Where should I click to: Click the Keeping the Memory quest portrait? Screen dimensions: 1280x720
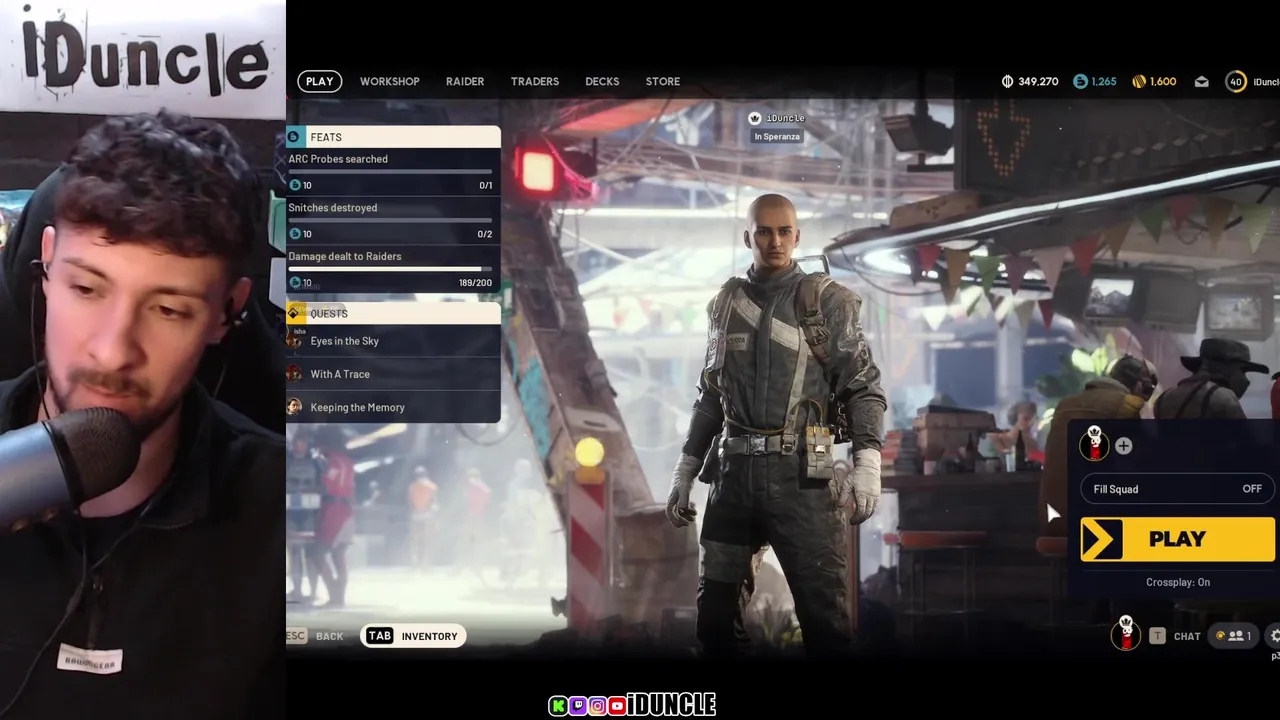tap(294, 407)
